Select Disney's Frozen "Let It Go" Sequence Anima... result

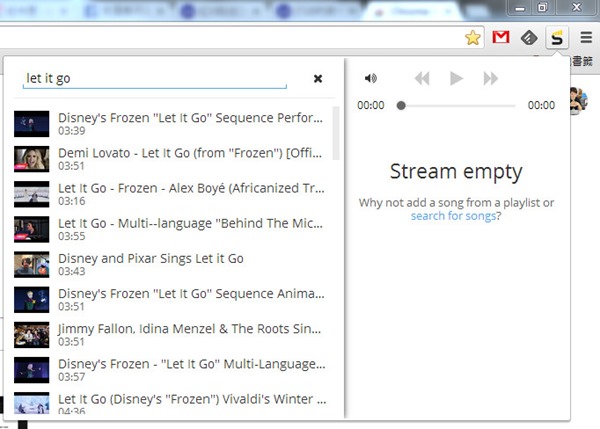tap(172, 300)
